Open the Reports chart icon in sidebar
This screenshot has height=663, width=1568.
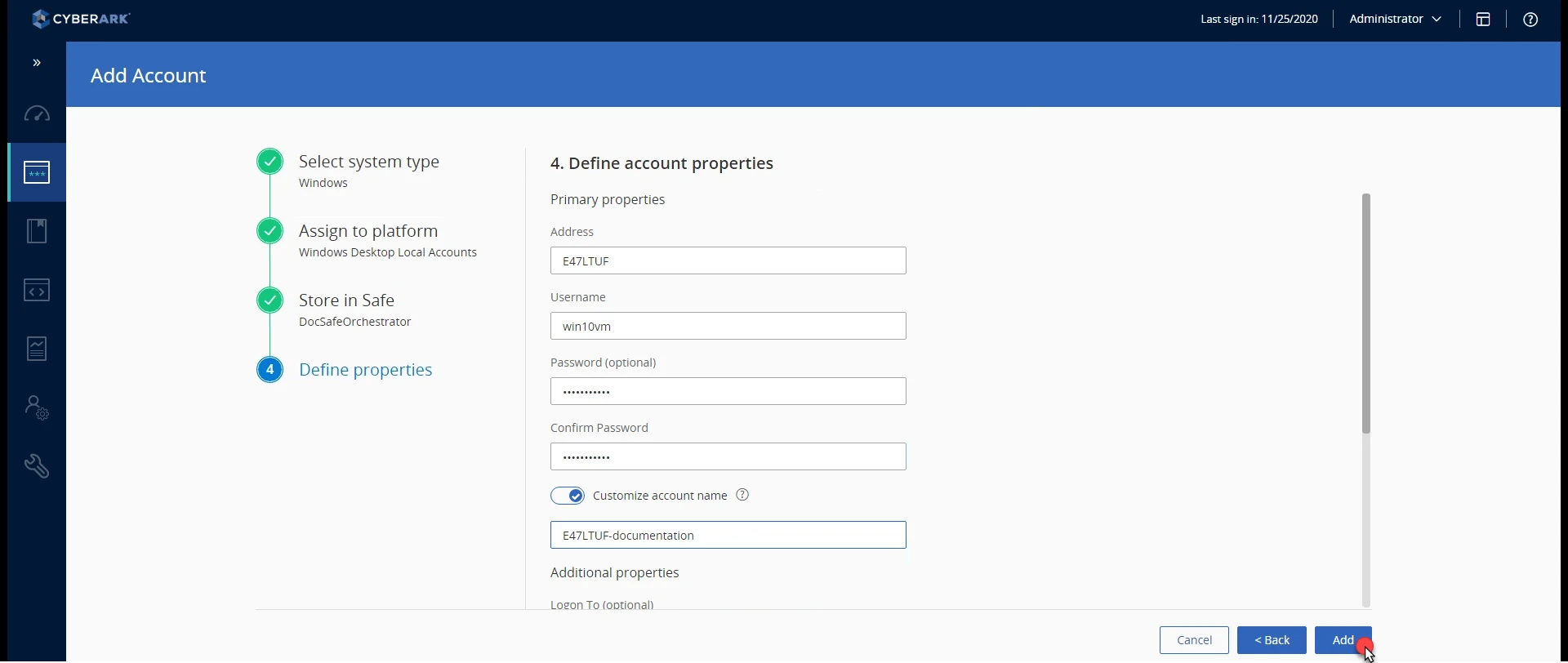(37, 349)
